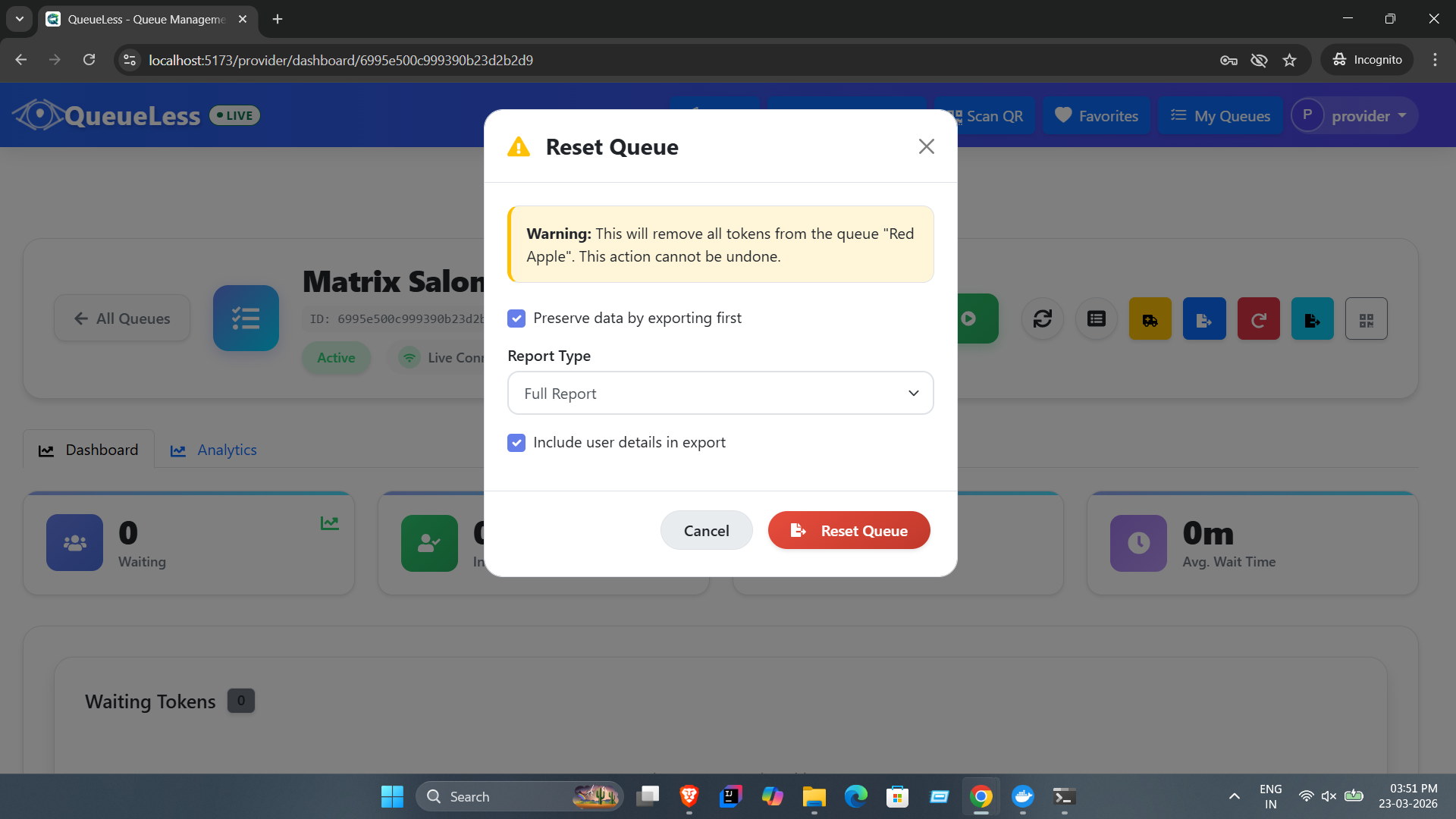Screen dimensions: 1456x819
Task: Open Docker Desktop from taskbar
Action: [x=1023, y=796]
